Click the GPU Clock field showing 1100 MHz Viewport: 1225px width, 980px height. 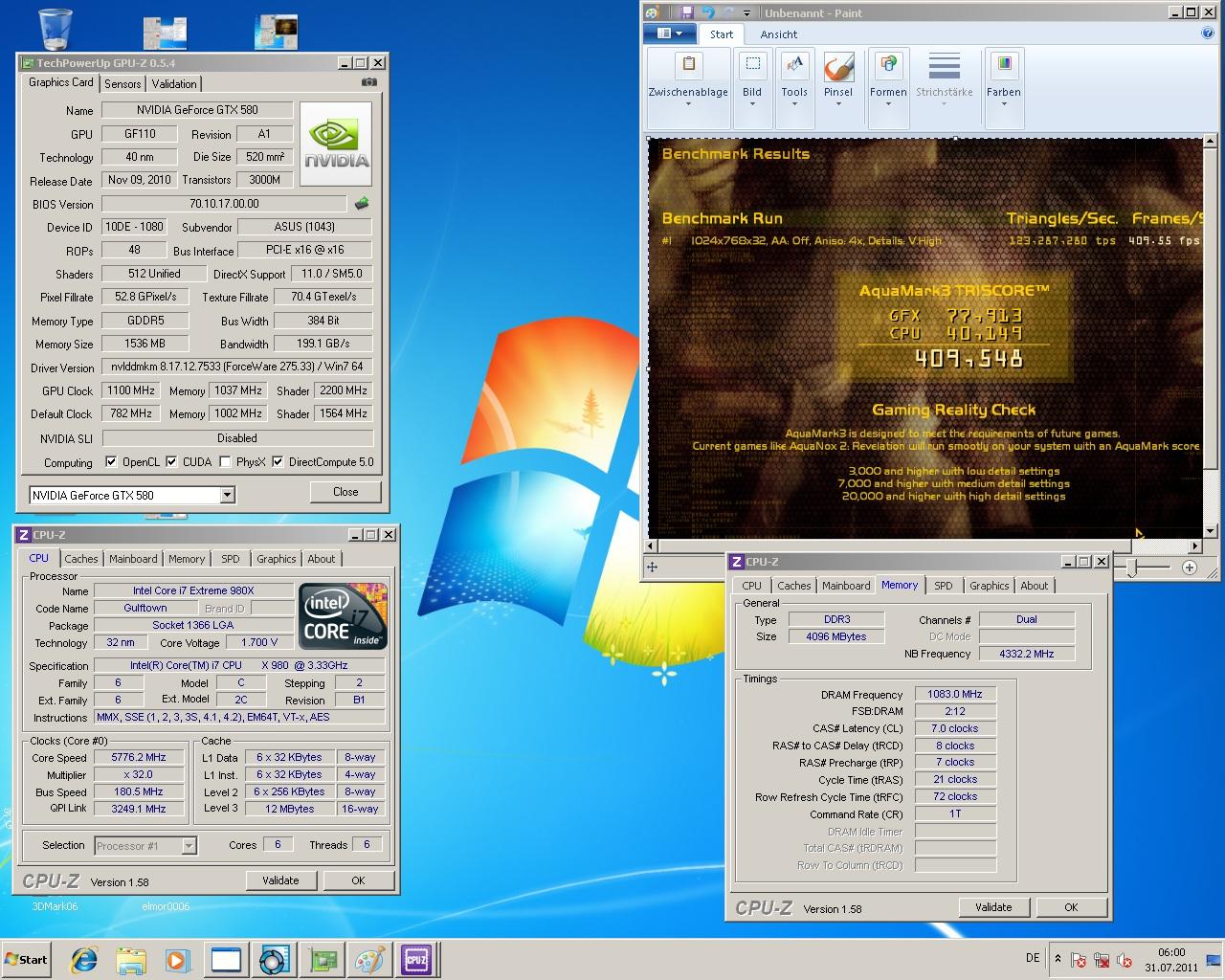131,390
